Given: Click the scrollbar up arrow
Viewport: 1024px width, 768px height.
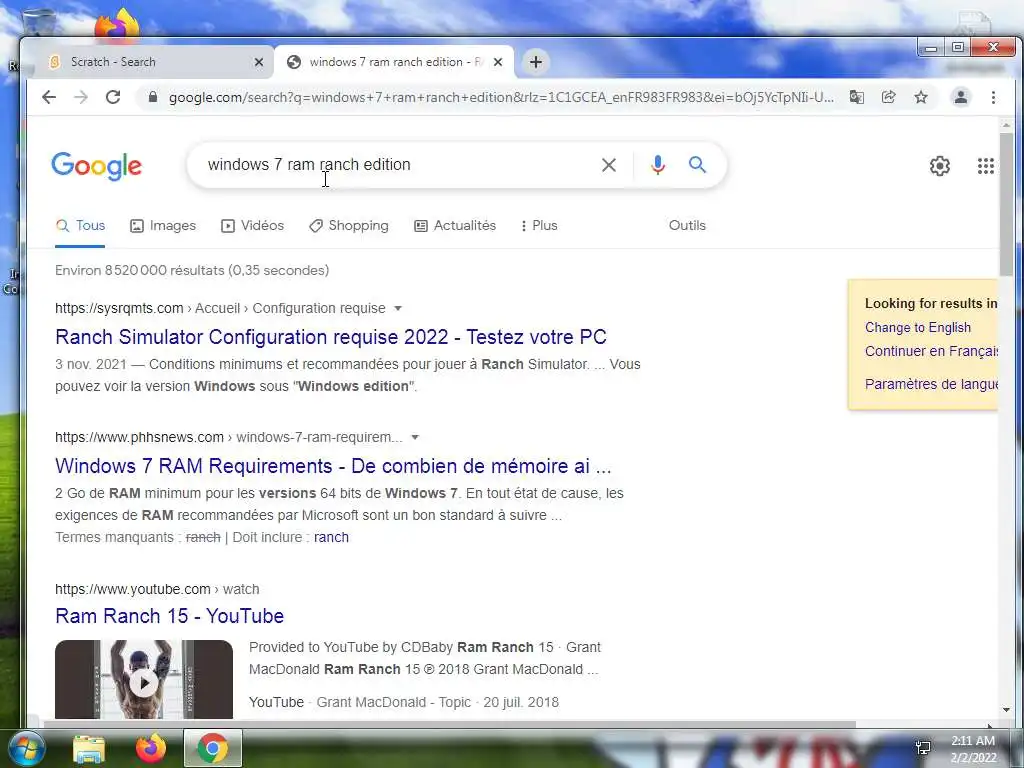Looking at the screenshot, I should point(1006,125).
